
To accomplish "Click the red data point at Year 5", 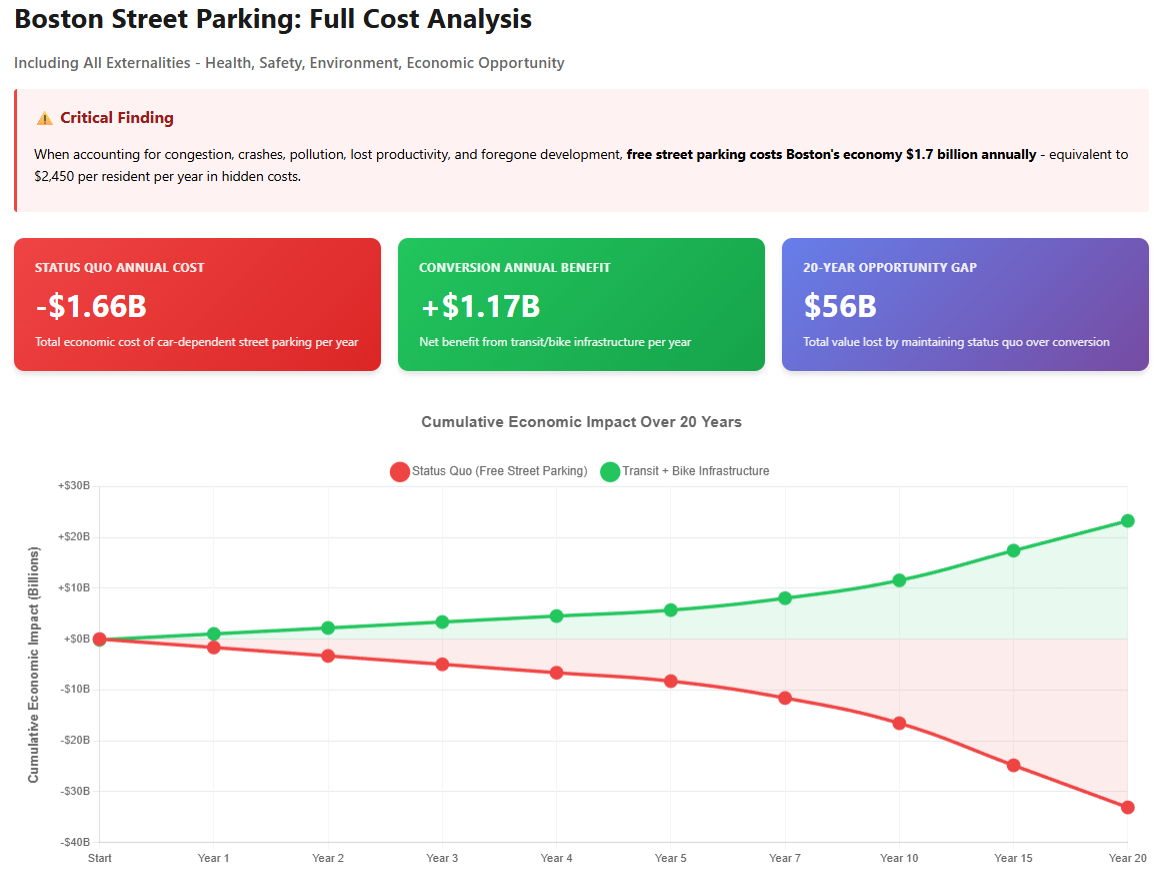I will pos(670,681).
